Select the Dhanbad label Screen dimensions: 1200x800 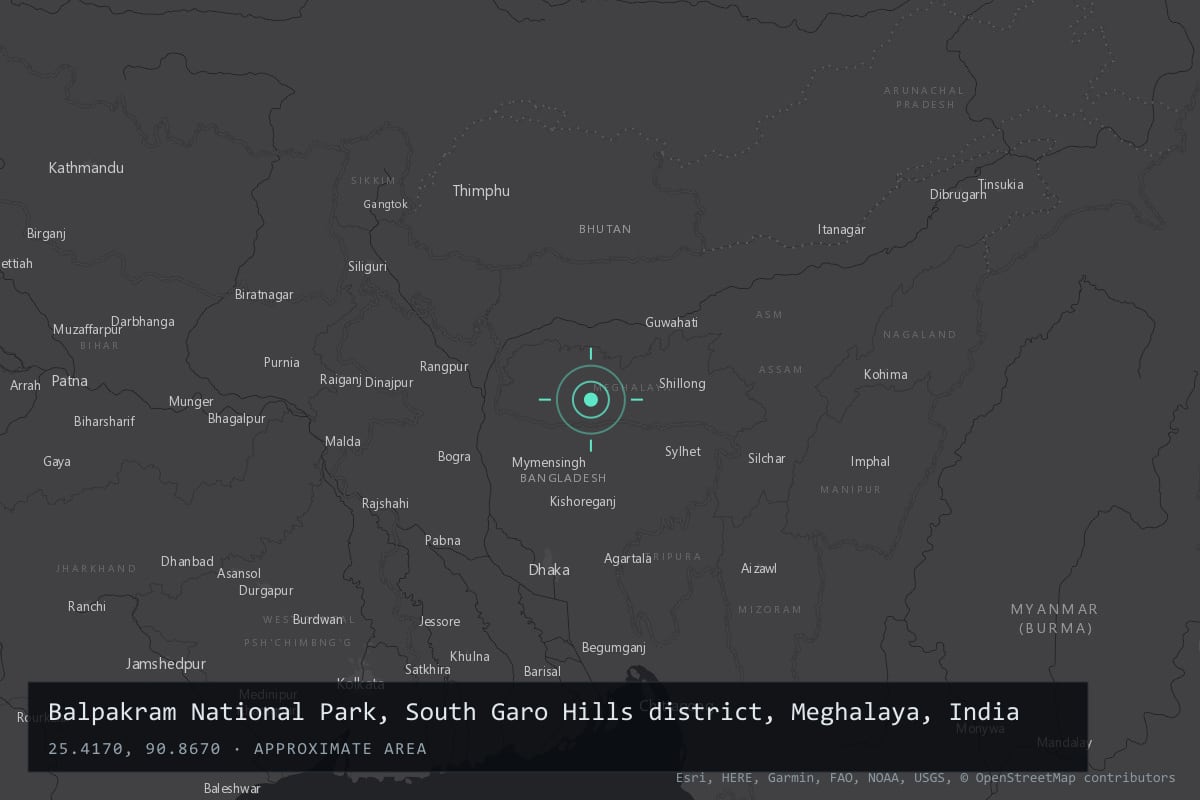click(187, 562)
